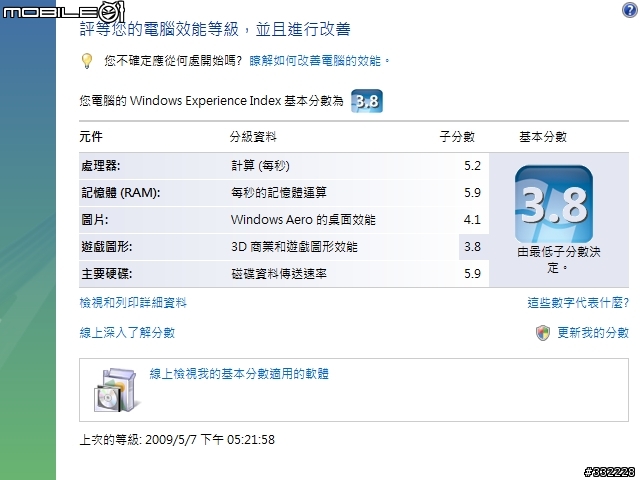Screen dimensions: 640x480
Task: Click the 分級資料 column header
Action: click(x=253, y=136)
